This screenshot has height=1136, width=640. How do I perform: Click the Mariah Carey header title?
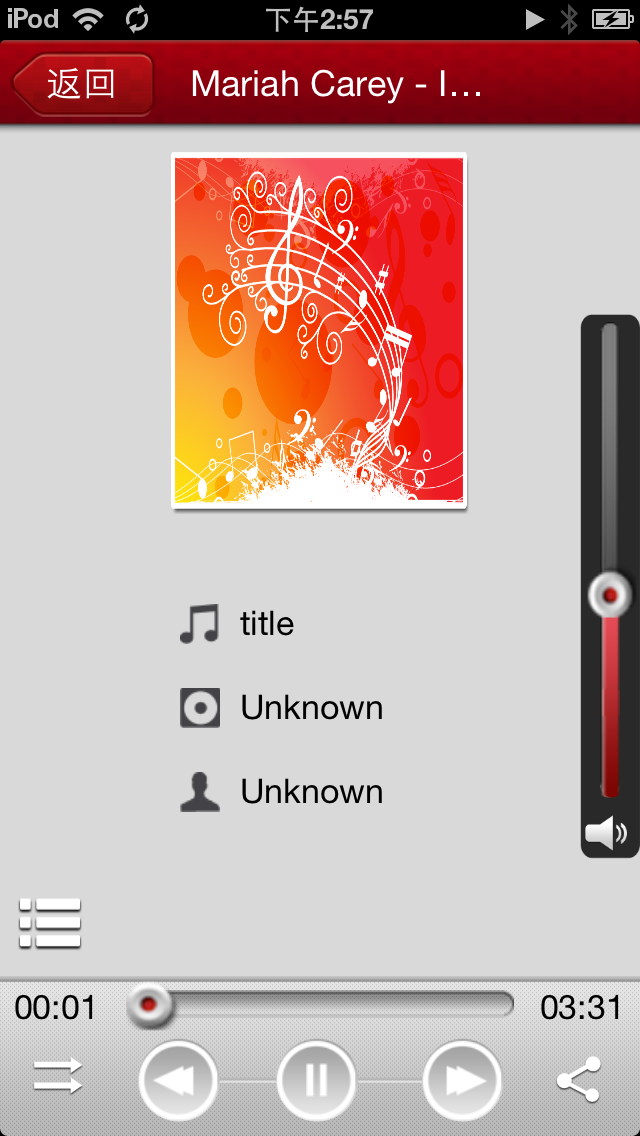336,85
